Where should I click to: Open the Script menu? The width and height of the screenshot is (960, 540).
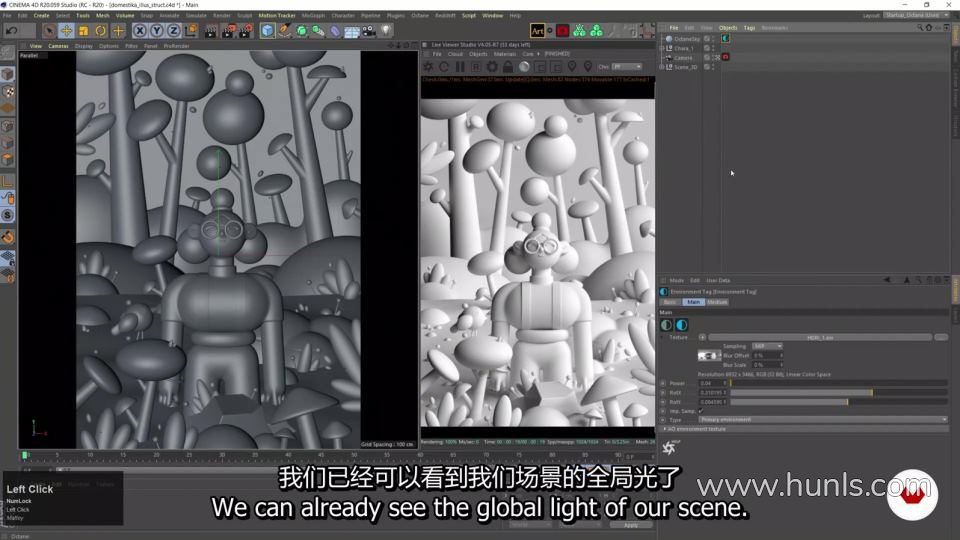[468, 15]
